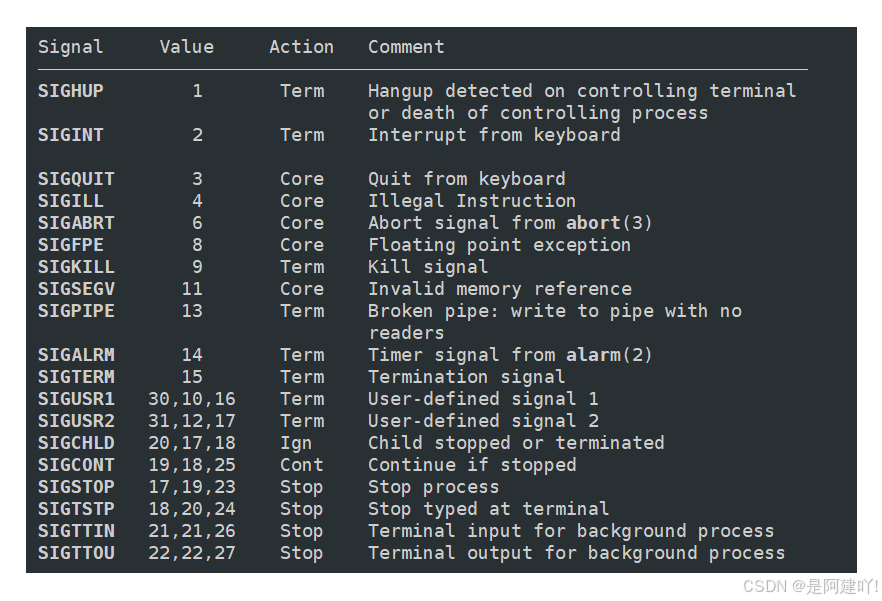Click the SIGPIPE row label
Viewport: 882px width, 601px height.
pos(76,311)
